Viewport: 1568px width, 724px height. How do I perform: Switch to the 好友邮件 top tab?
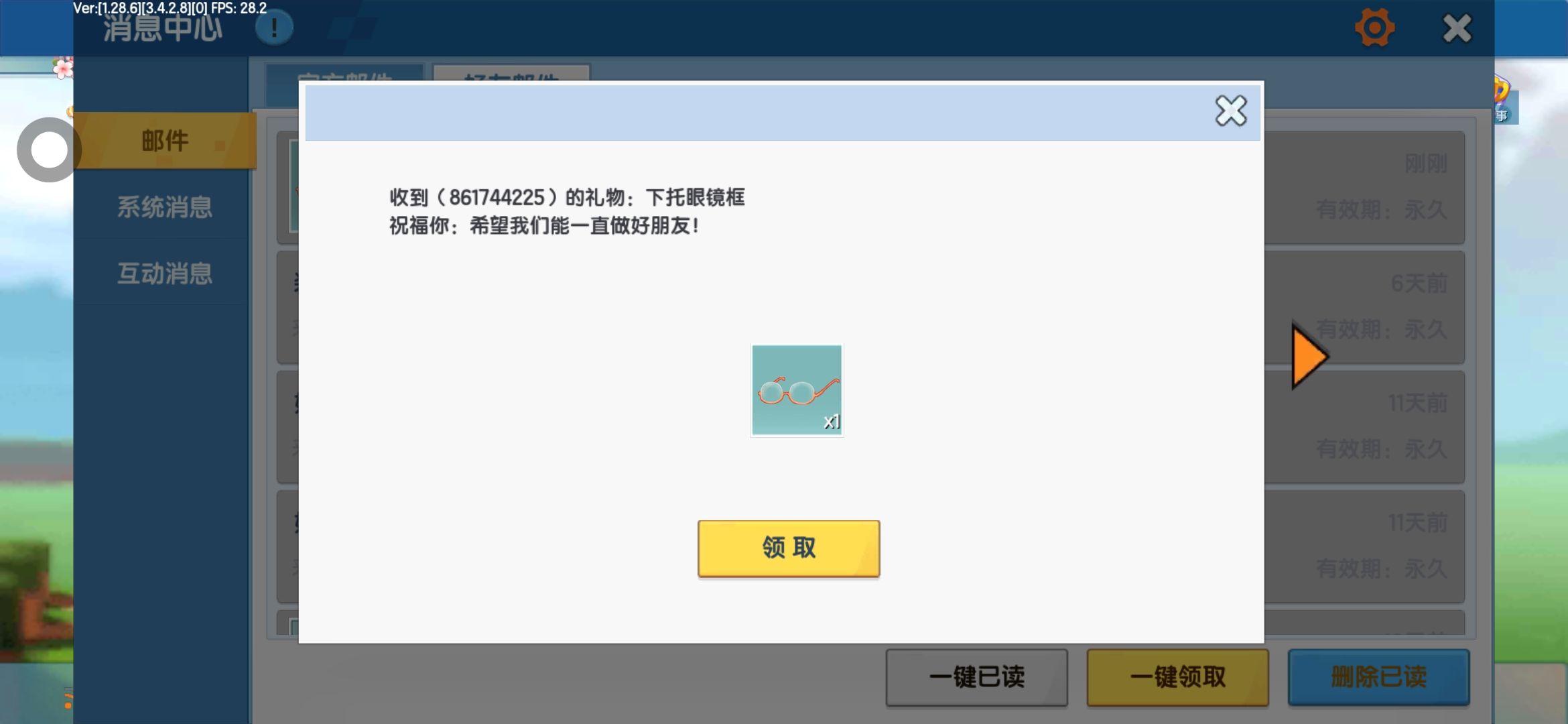tap(511, 74)
